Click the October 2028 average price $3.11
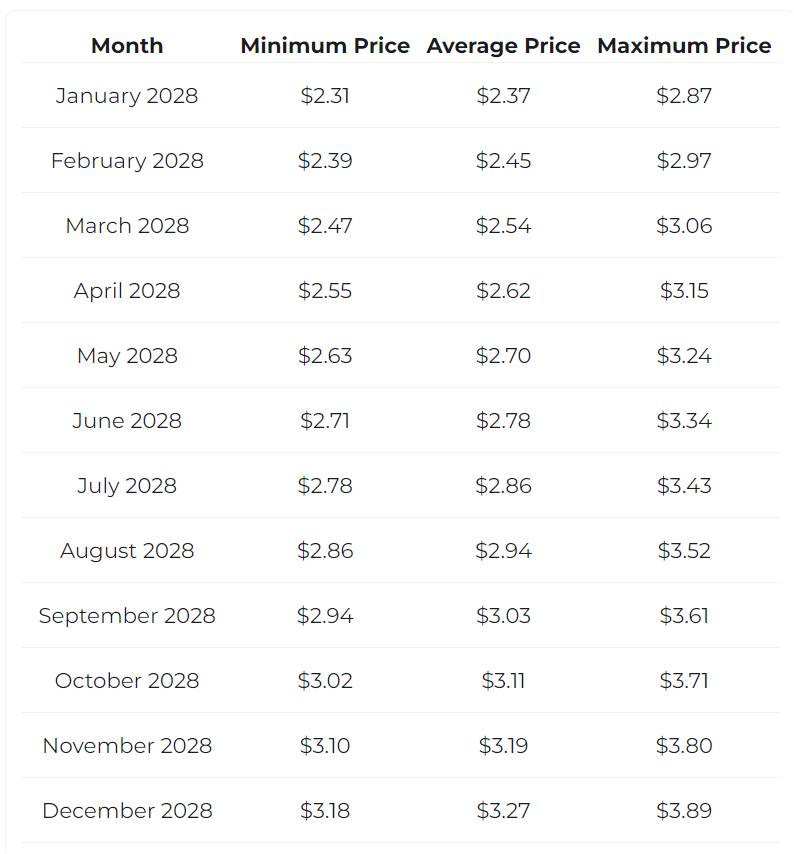 click(x=503, y=681)
